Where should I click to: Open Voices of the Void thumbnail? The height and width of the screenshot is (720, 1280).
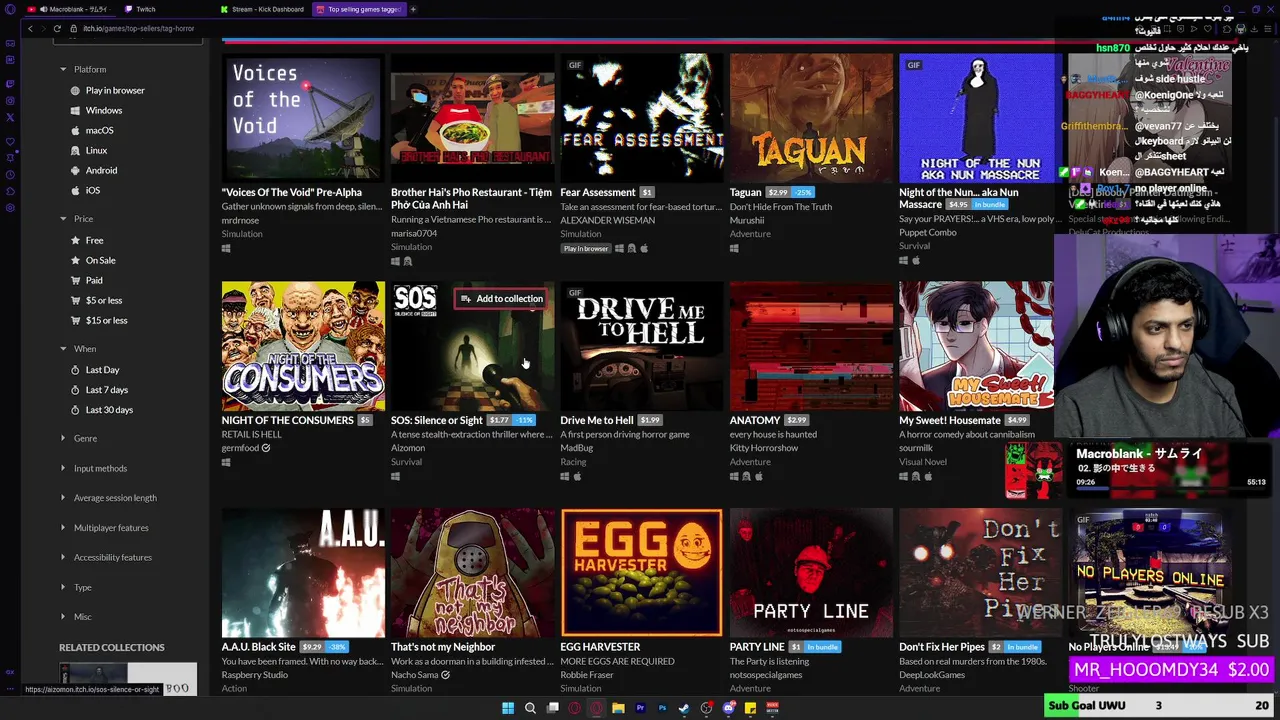[303, 118]
